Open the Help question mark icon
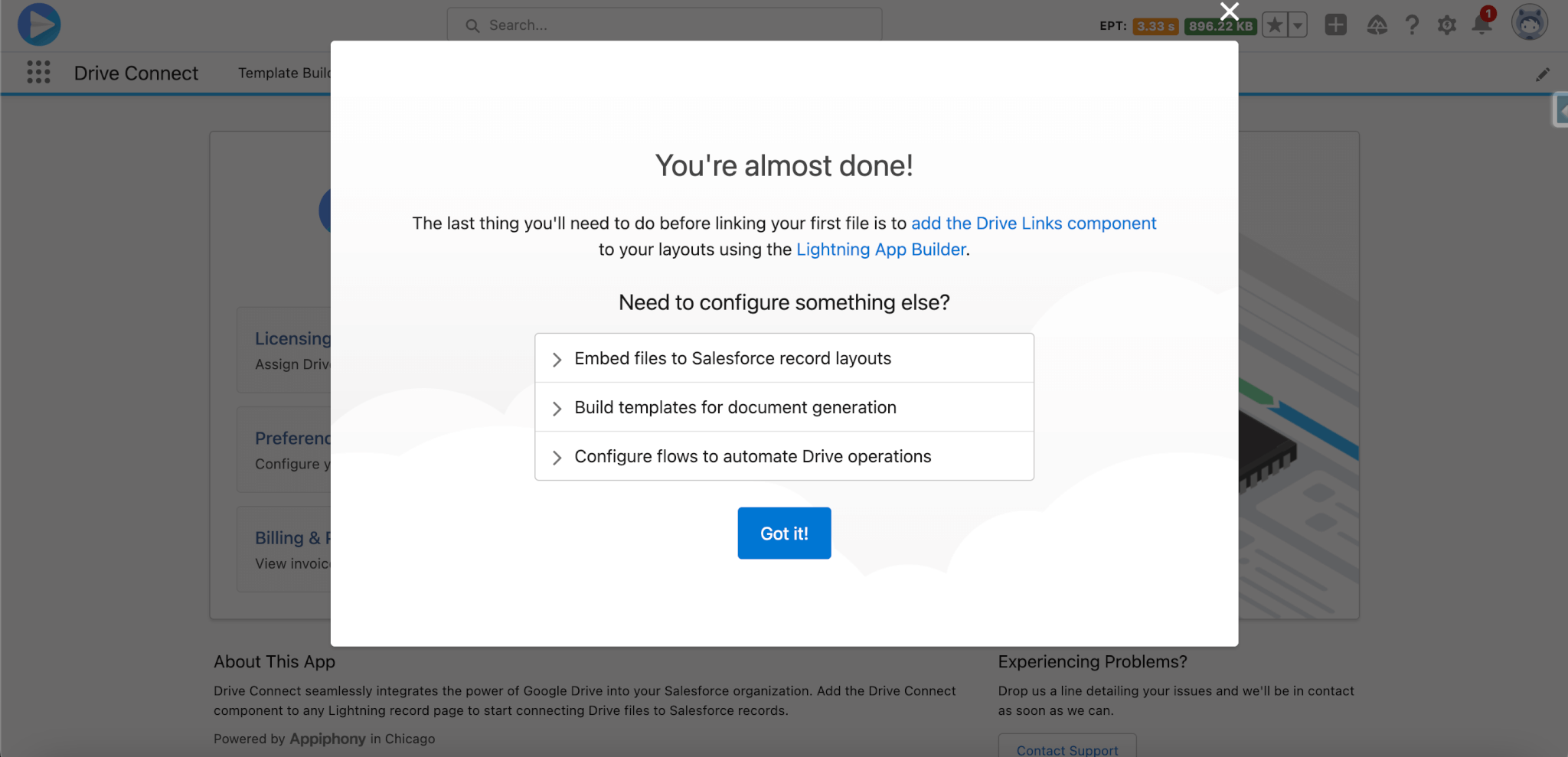The height and width of the screenshot is (757, 1568). tap(1412, 25)
